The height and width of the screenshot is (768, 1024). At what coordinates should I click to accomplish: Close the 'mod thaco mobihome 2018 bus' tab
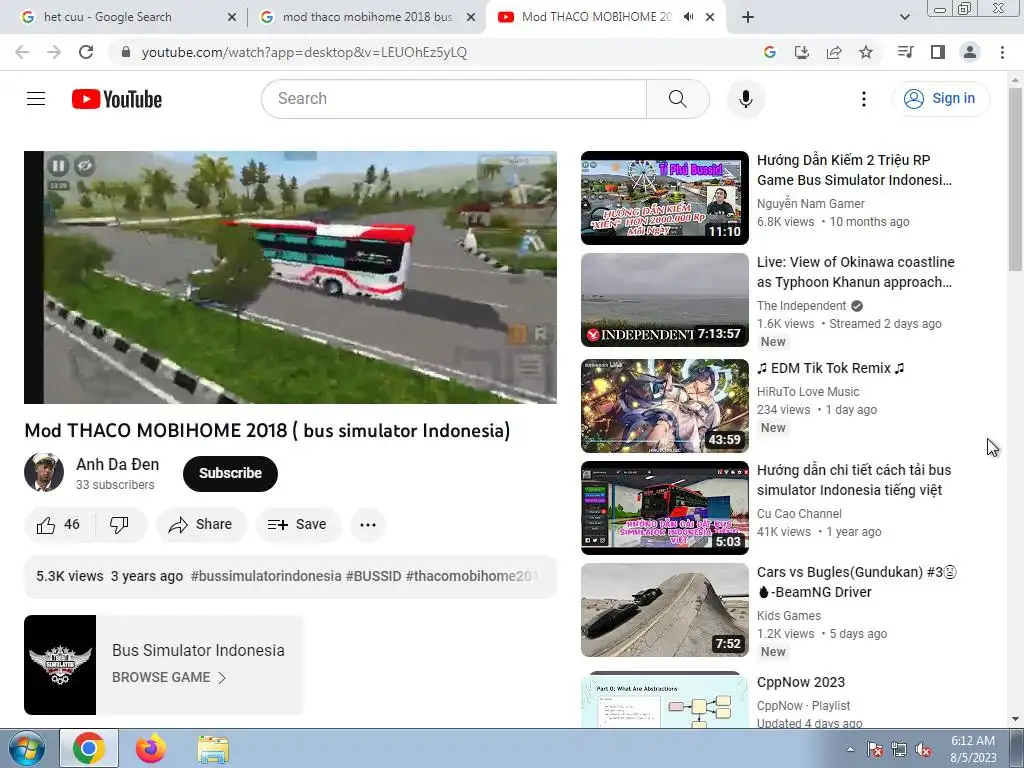[x=470, y=17]
